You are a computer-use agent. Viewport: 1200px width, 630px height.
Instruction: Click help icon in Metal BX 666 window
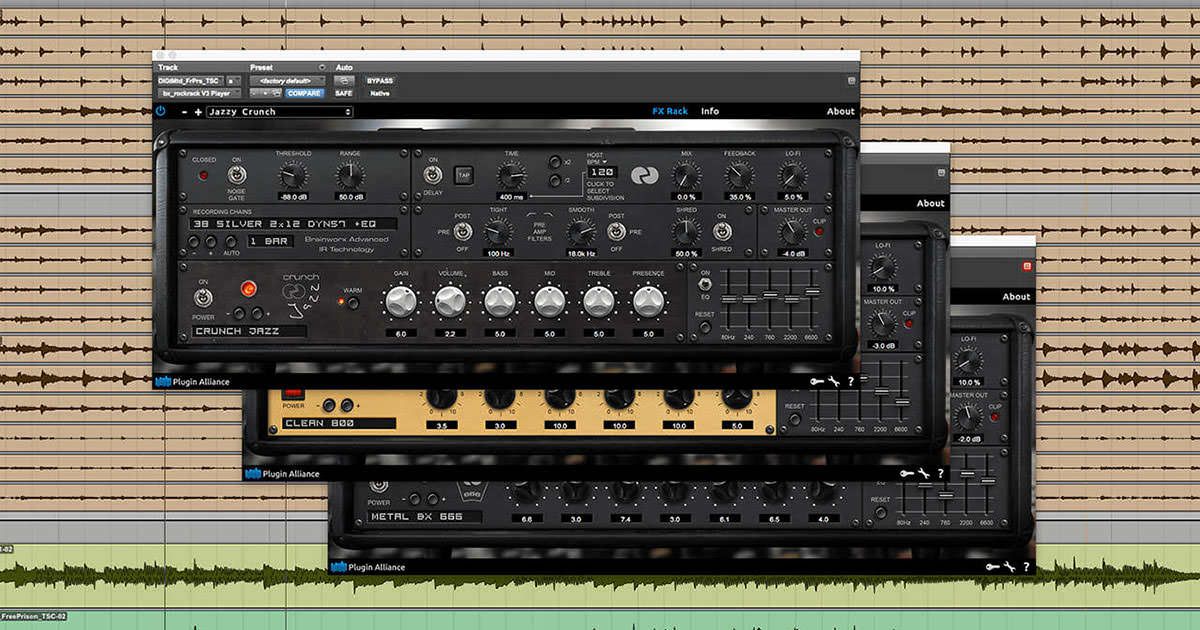(x=1026, y=567)
